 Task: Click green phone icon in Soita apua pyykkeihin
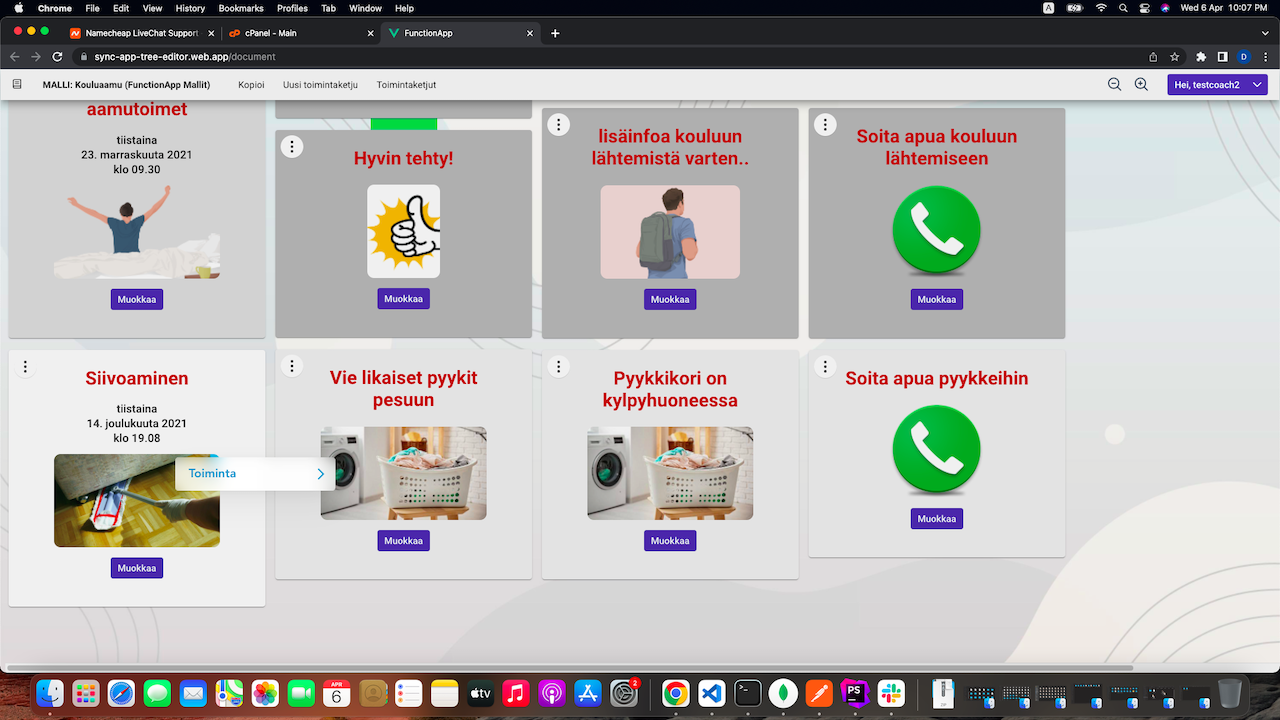pos(936,449)
